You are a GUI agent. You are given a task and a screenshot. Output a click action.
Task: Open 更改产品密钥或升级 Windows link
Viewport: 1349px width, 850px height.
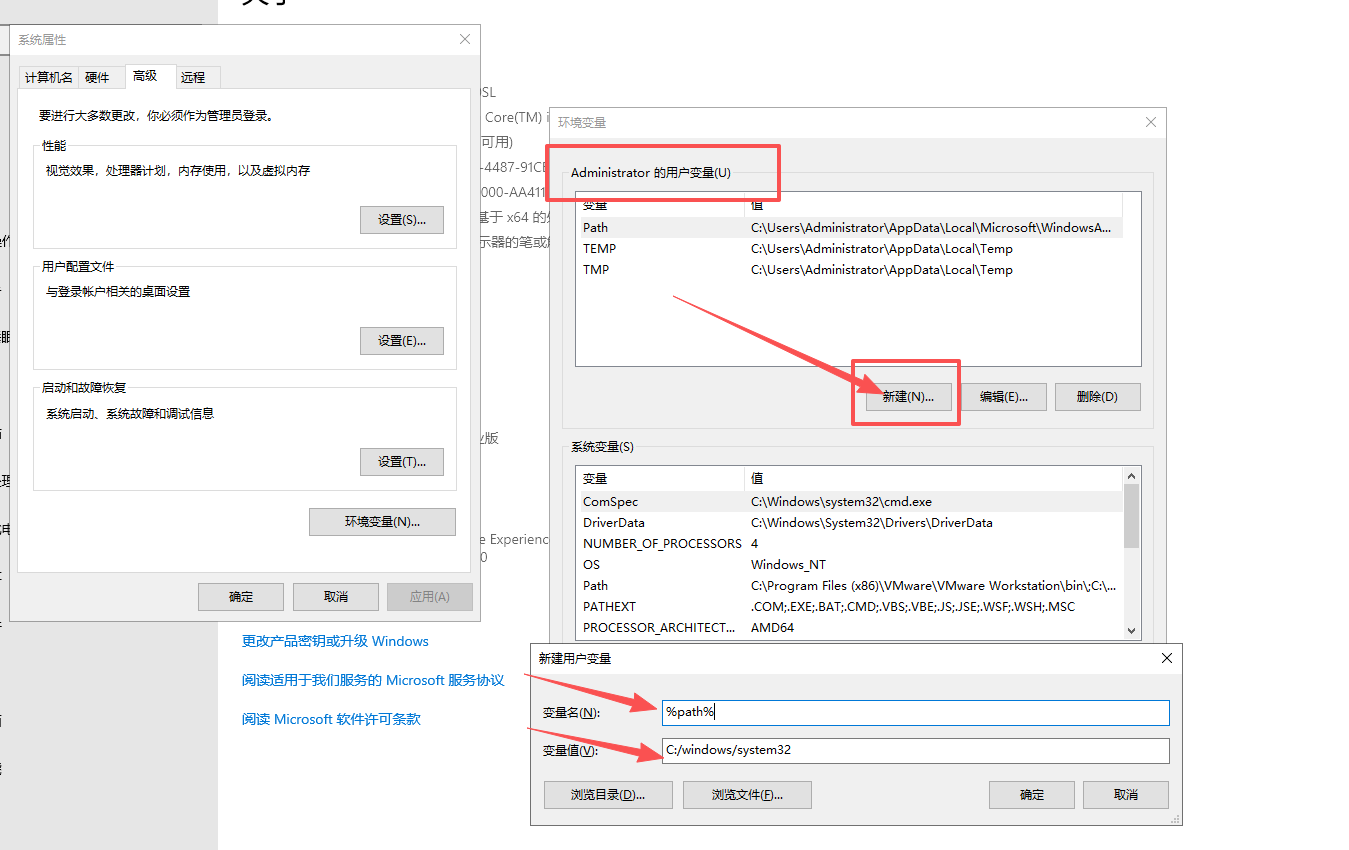(335, 642)
